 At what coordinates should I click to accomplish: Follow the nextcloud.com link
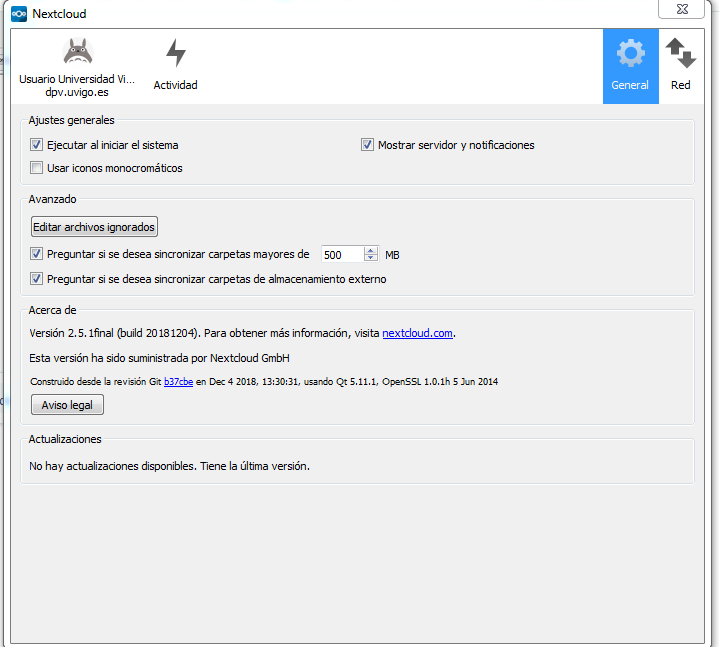tap(419, 333)
